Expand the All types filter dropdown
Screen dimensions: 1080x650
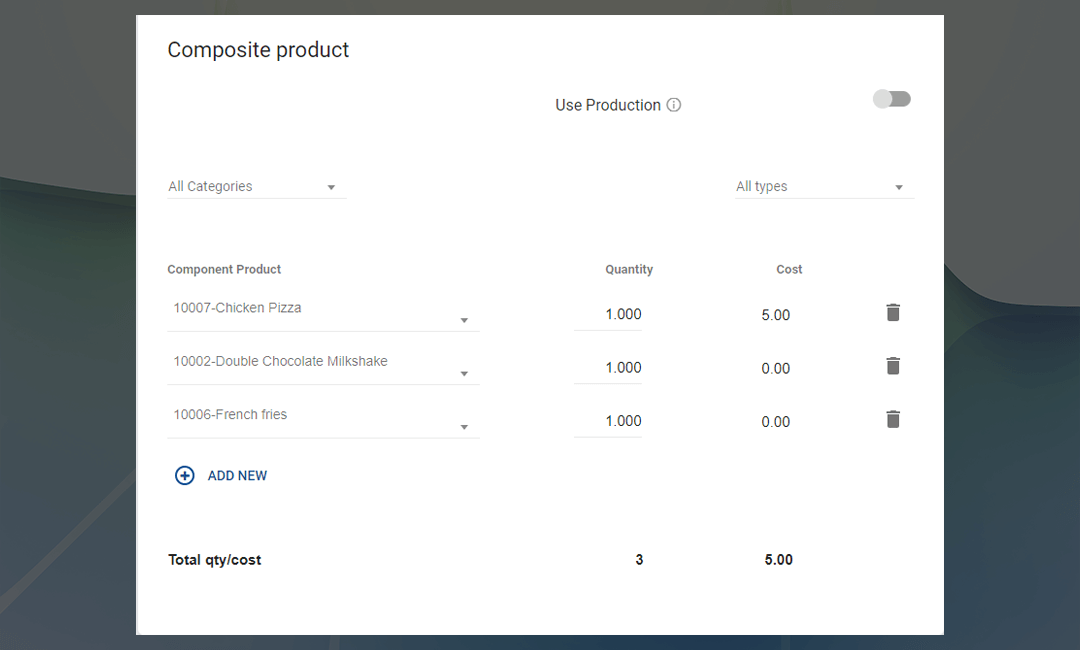pos(823,187)
